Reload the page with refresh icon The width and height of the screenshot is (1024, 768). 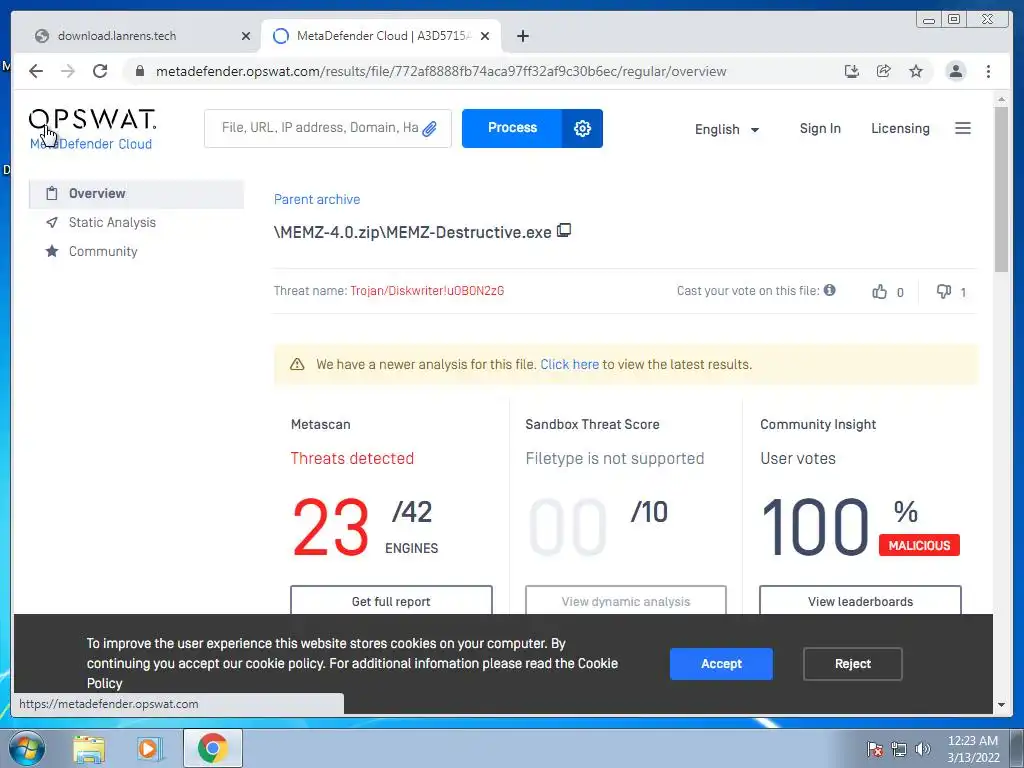pyautogui.click(x=100, y=71)
